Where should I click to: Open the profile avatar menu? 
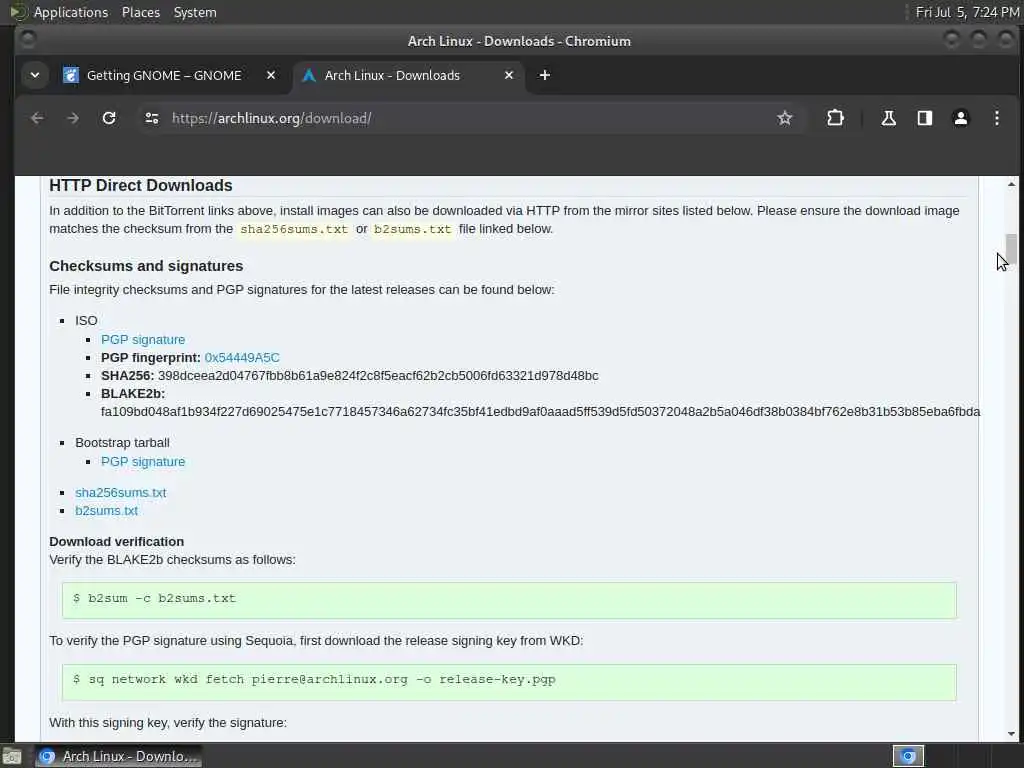coord(961,118)
